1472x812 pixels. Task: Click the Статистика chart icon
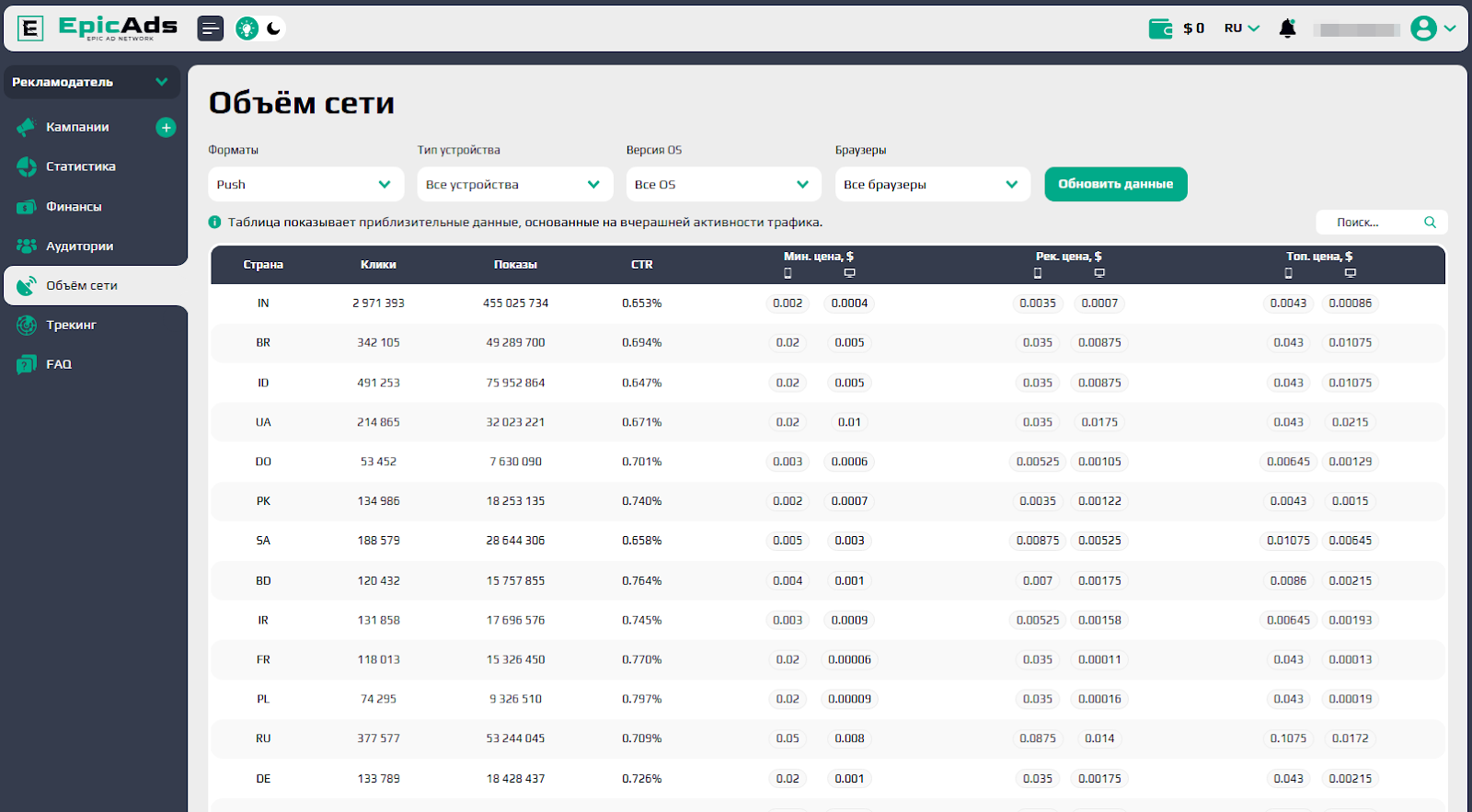(x=27, y=166)
